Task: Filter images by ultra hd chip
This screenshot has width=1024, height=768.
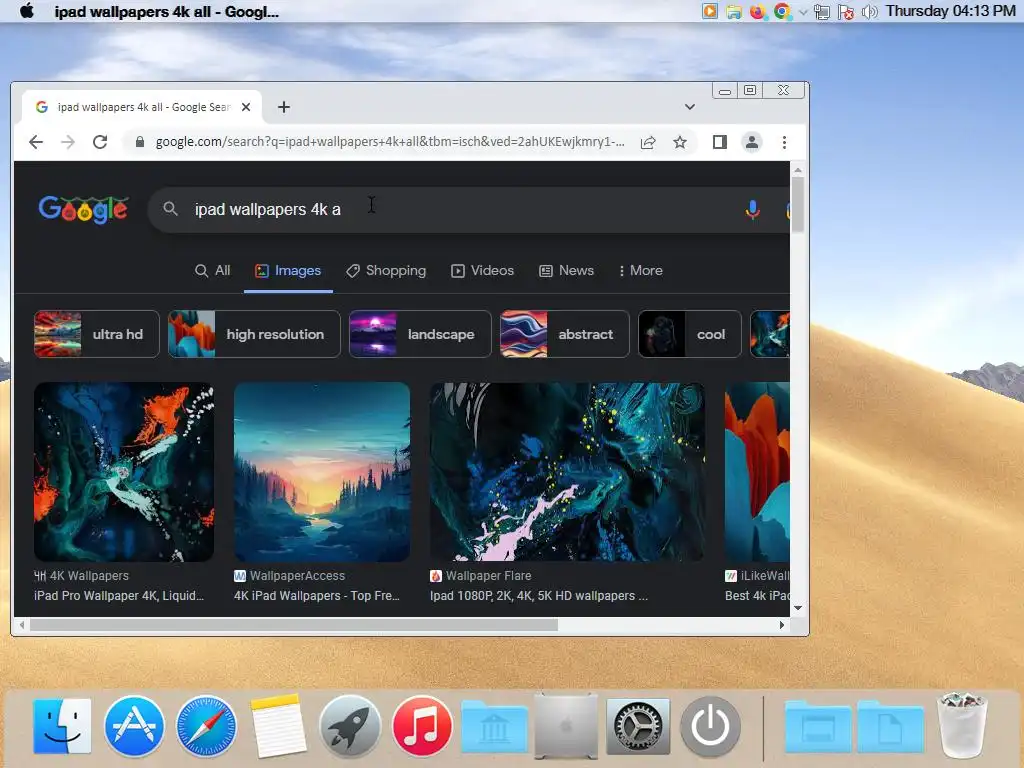Action: click(97, 334)
